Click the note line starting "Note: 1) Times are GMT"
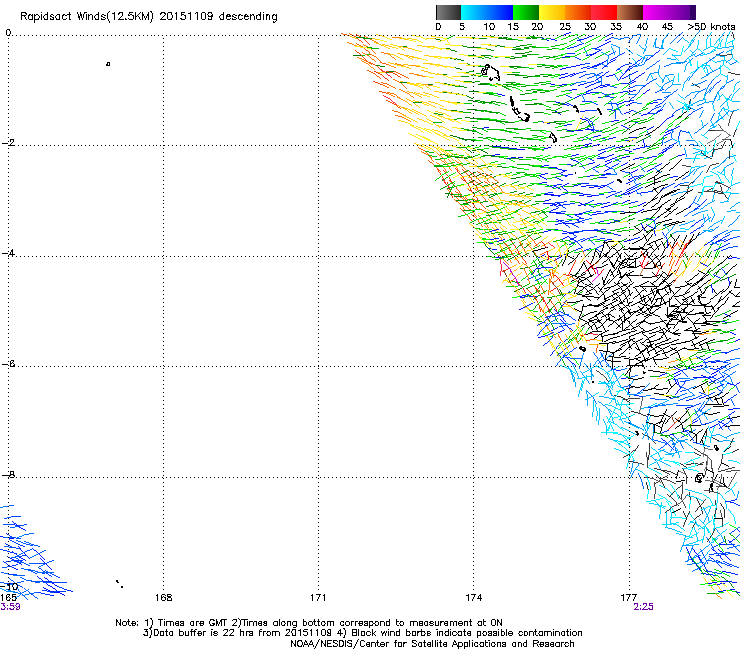The image size is (740, 650). tap(309, 623)
